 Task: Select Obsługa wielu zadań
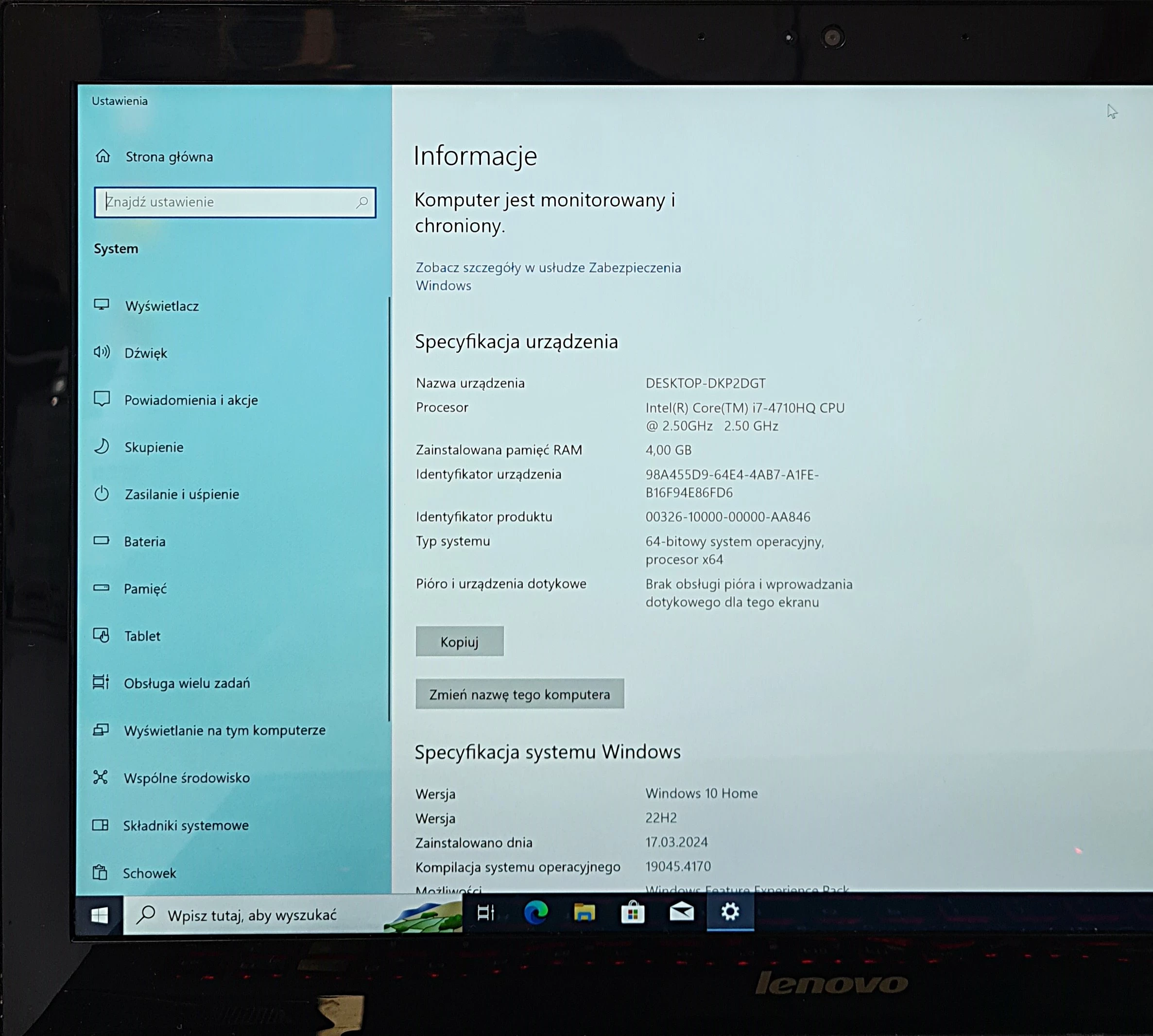187,683
